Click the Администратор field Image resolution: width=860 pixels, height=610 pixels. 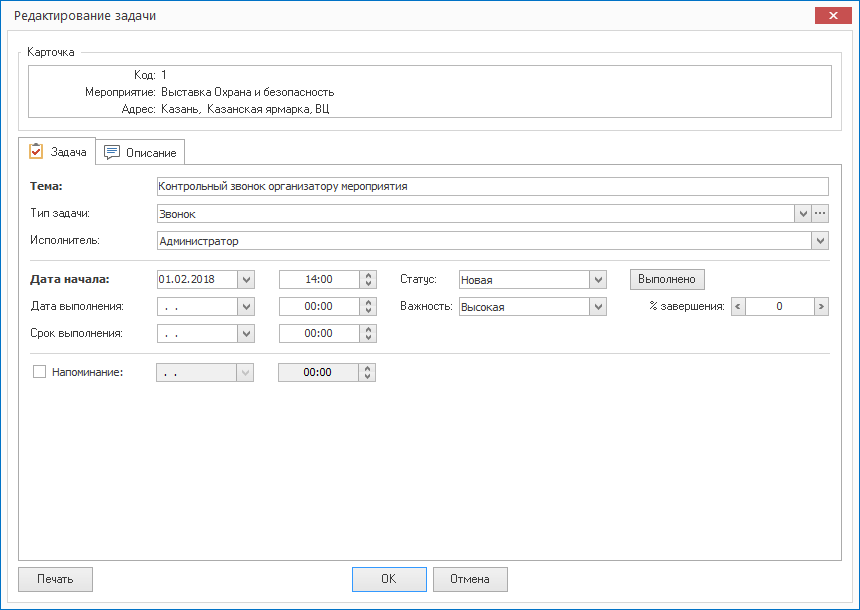tap(484, 241)
